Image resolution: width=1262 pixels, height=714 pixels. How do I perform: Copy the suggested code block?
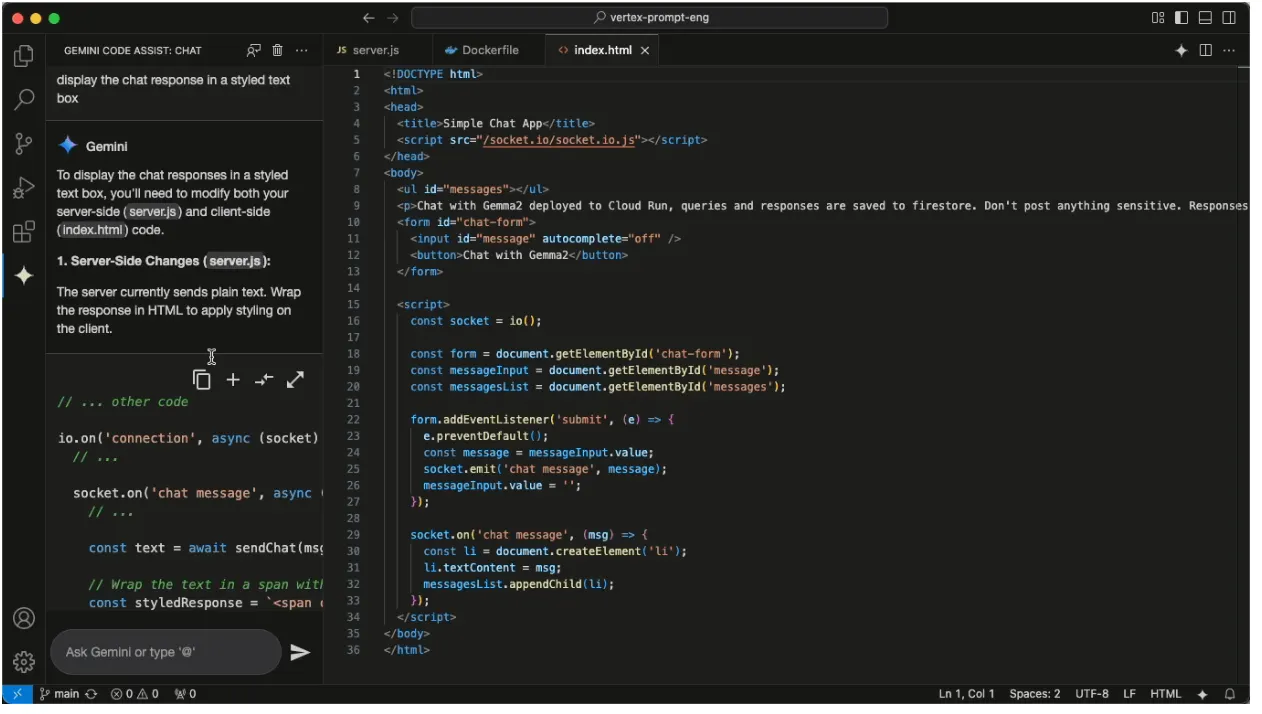[x=202, y=380]
